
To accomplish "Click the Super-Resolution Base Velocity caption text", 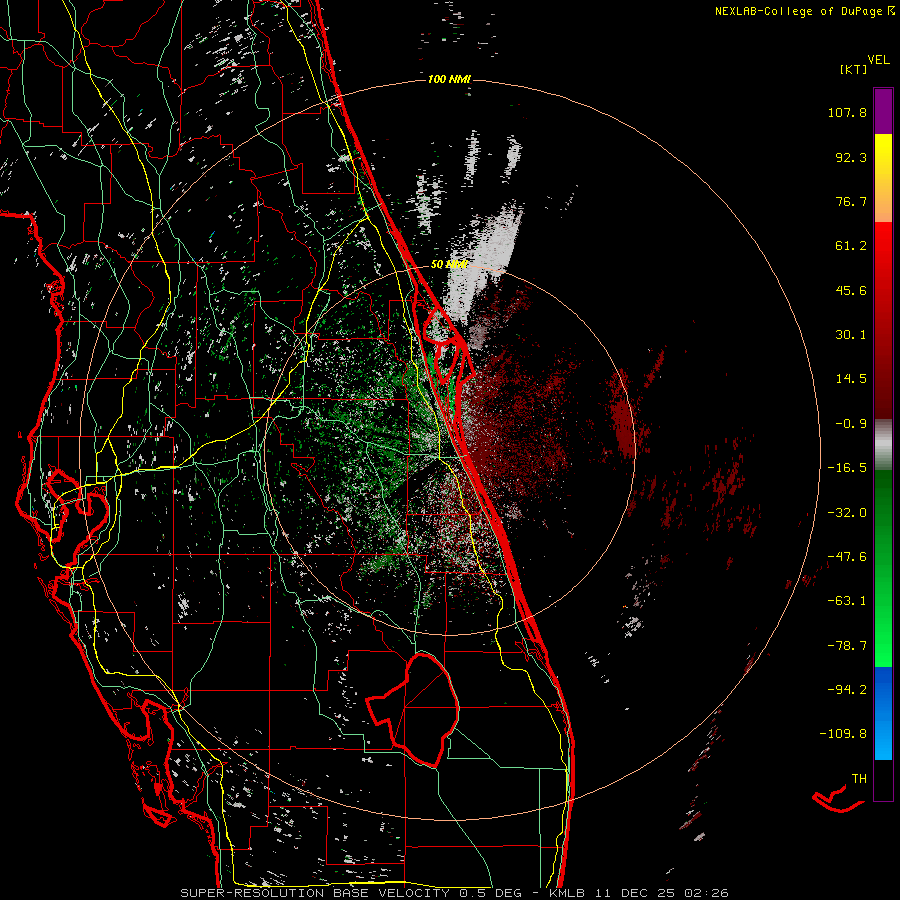I will tap(454, 893).
